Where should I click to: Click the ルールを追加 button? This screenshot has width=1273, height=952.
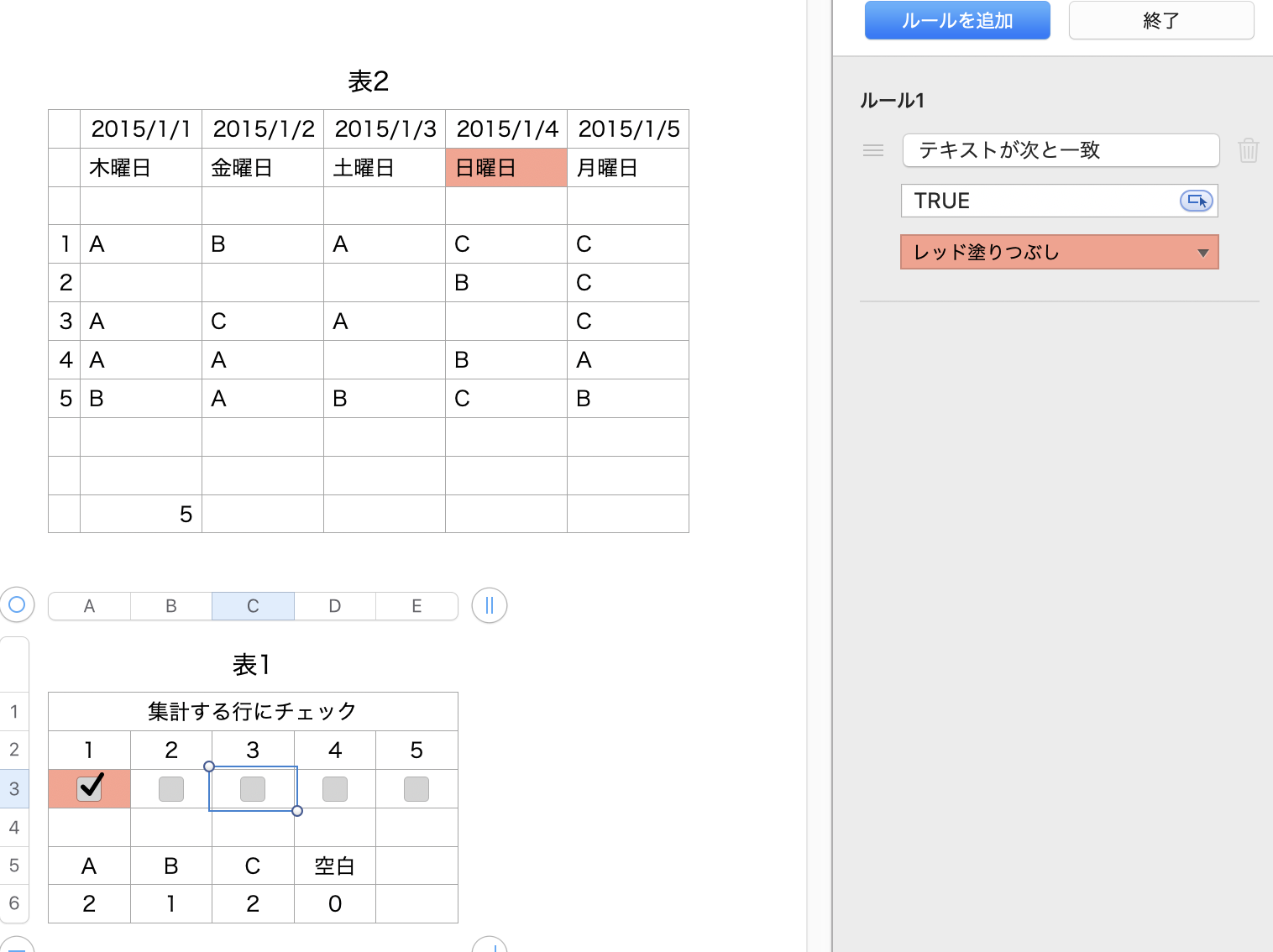click(x=957, y=20)
